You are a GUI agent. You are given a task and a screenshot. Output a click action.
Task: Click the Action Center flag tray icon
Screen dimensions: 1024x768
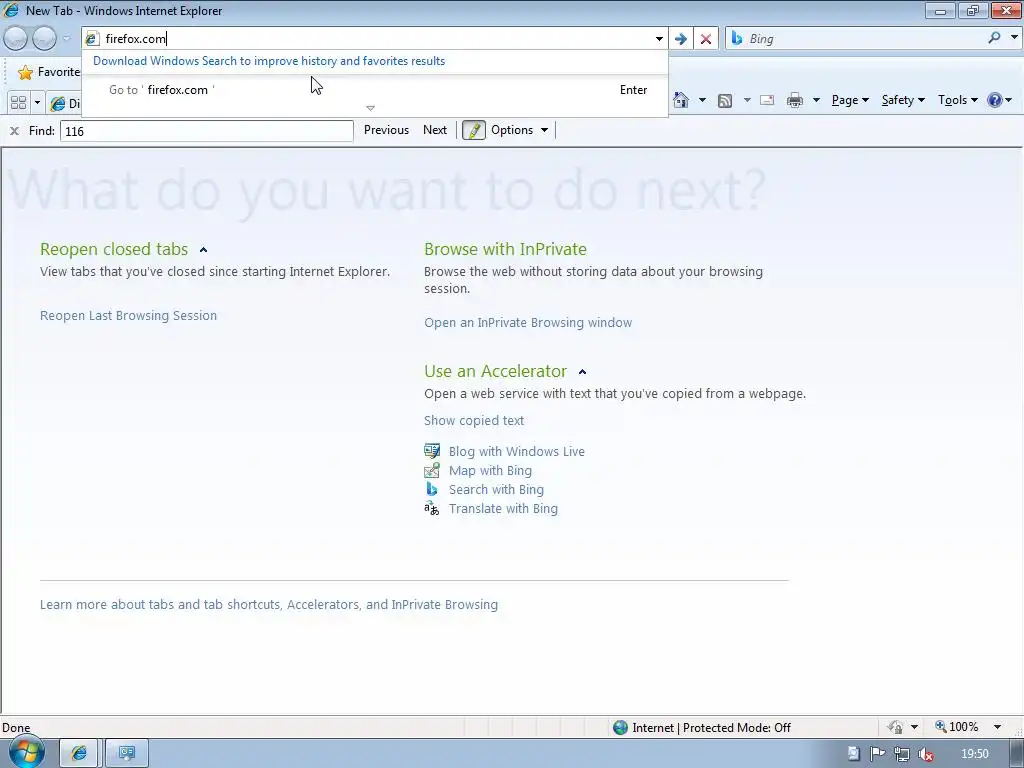click(877, 754)
